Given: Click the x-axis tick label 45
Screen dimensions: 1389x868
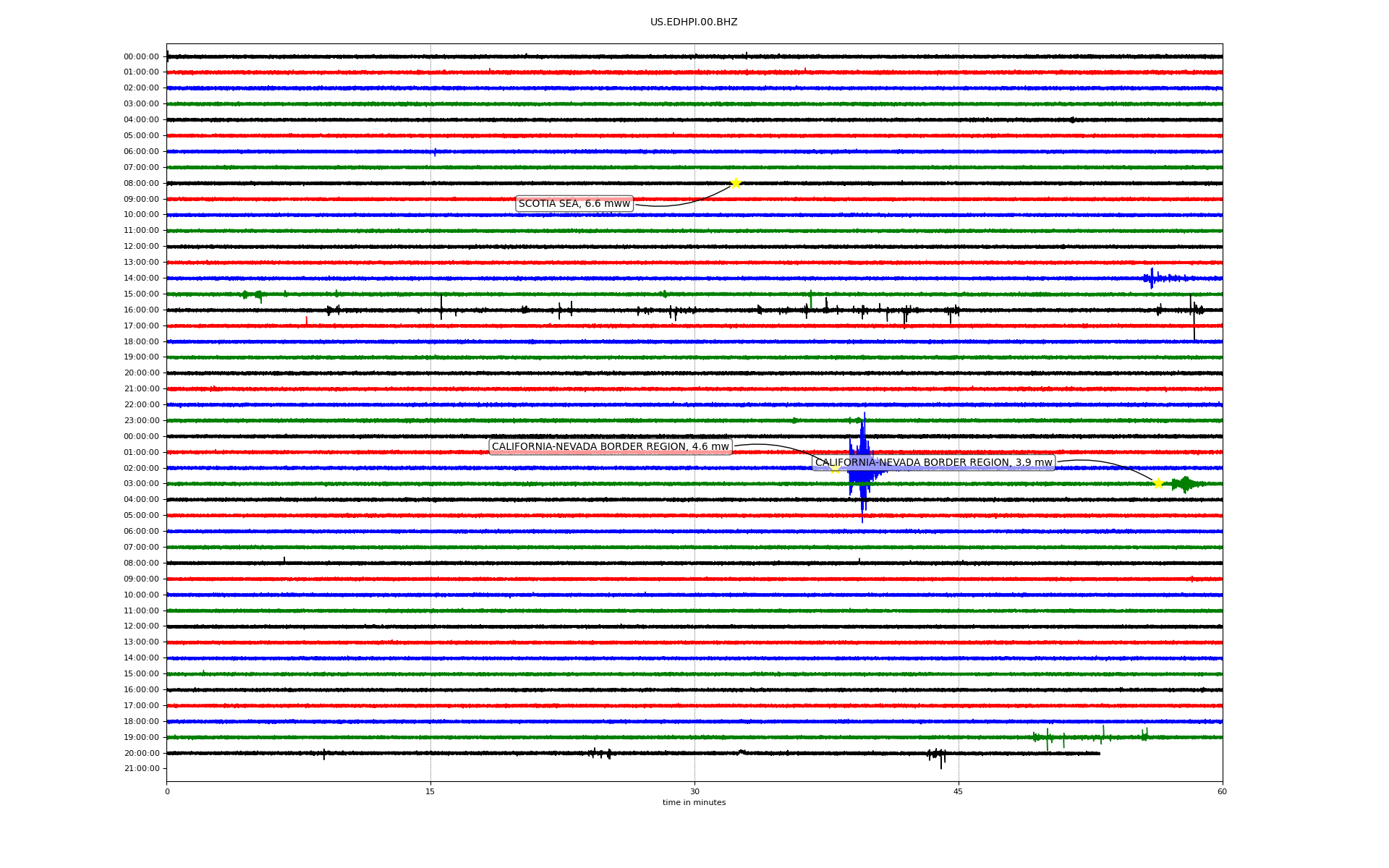Looking at the screenshot, I should [x=959, y=791].
